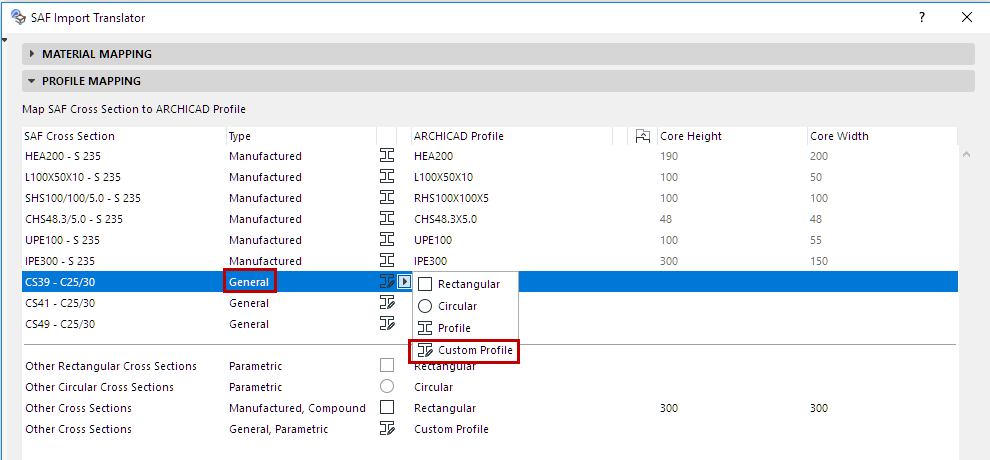This screenshot has width=990, height=460.
Task: Click the profile icon in the IPE300 row
Action: (x=386, y=261)
